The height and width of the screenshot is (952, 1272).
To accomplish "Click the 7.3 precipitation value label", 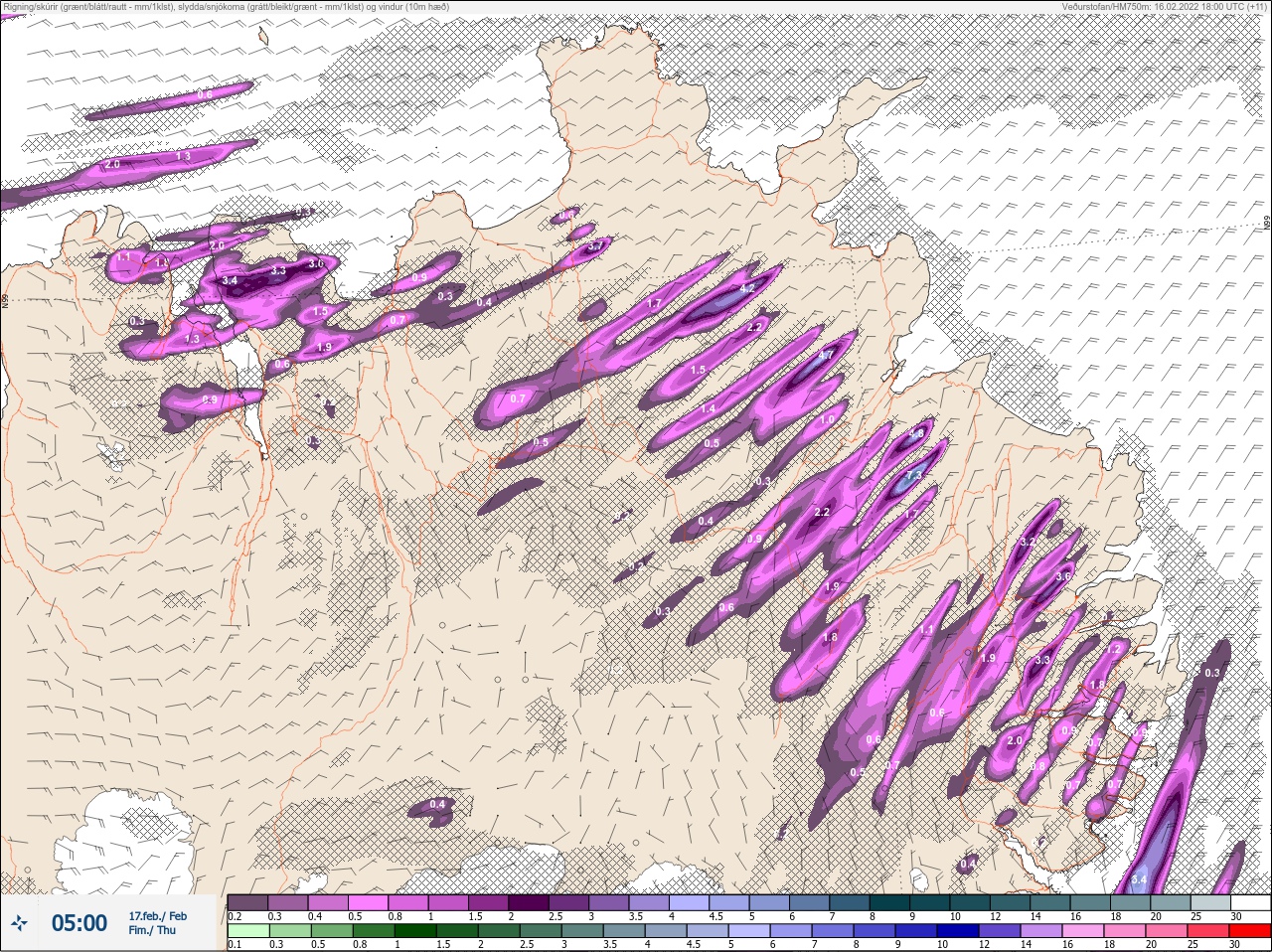I will pyautogui.click(x=914, y=477).
